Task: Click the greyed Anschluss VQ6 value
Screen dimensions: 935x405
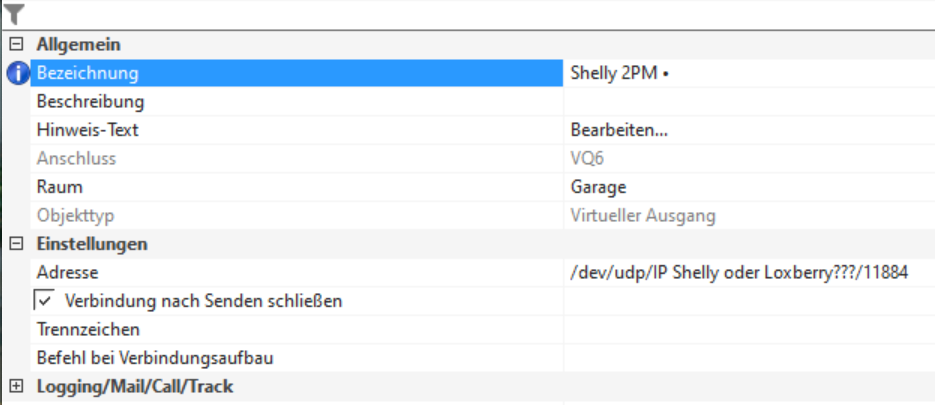Action: (x=587, y=158)
